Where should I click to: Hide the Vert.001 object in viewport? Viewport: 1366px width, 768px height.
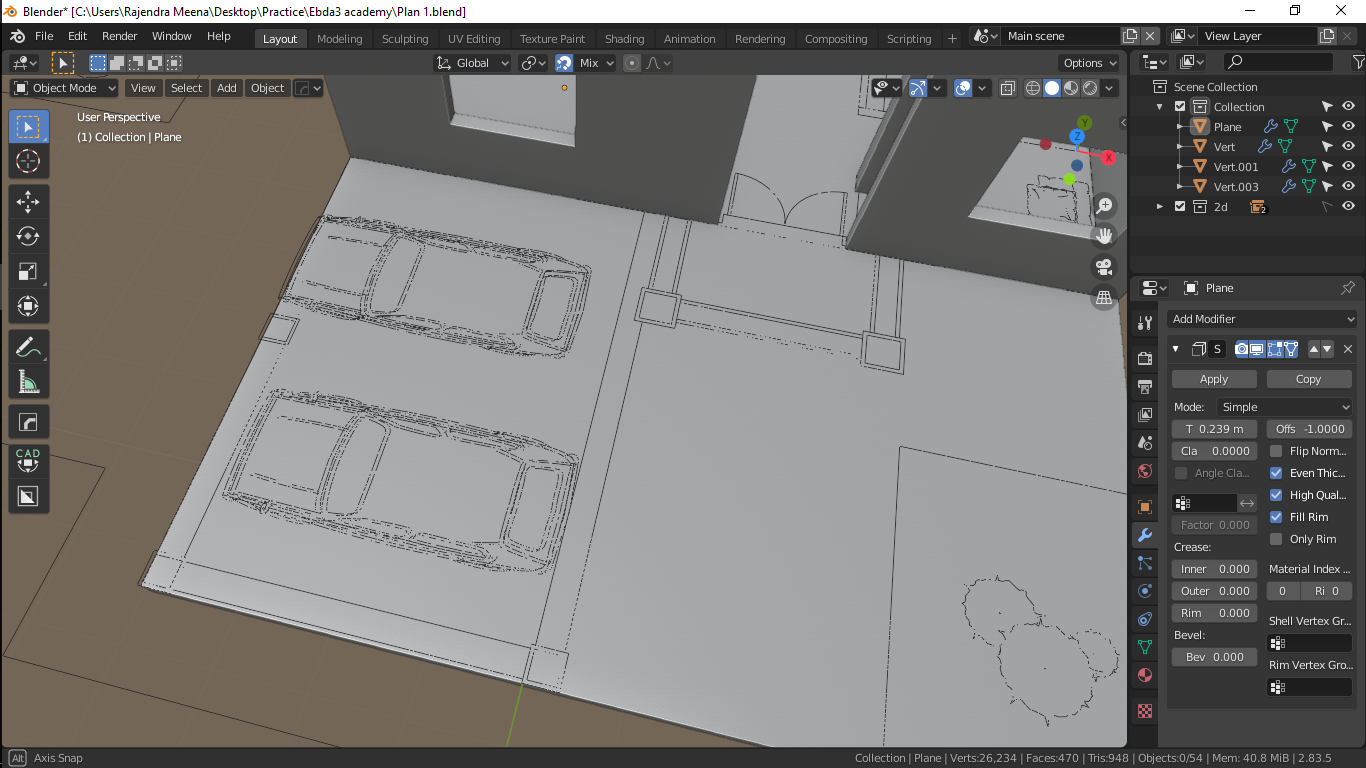(1348, 167)
